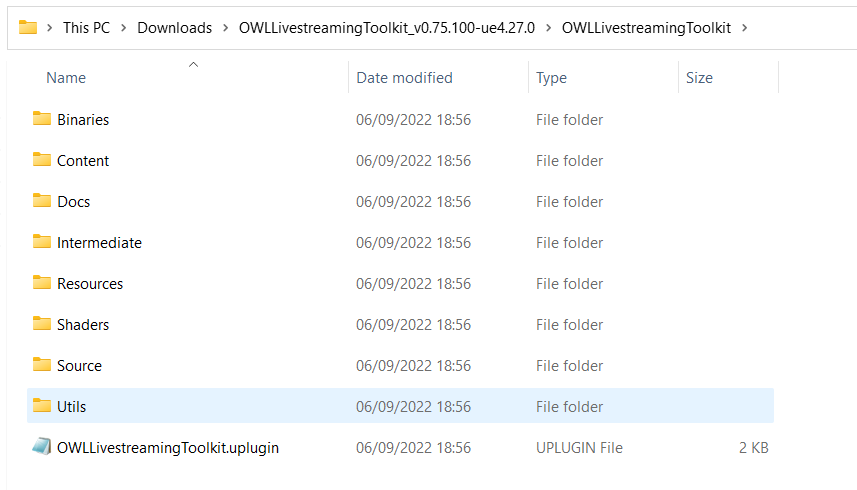The height and width of the screenshot is (490, 857).
Task: Go to Downloads in breadcrumb path
Action: pyautogui.click(x=174, y=28)
